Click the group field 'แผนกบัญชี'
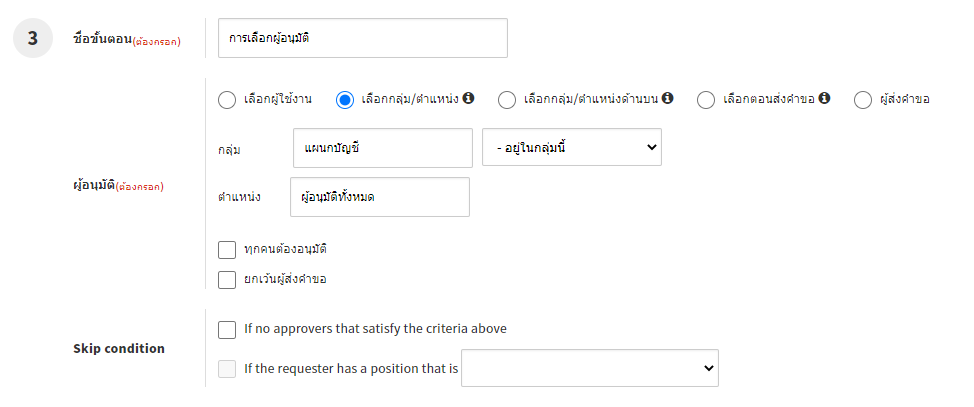Screen dimensions: 974x407 [x=382, y=147]
